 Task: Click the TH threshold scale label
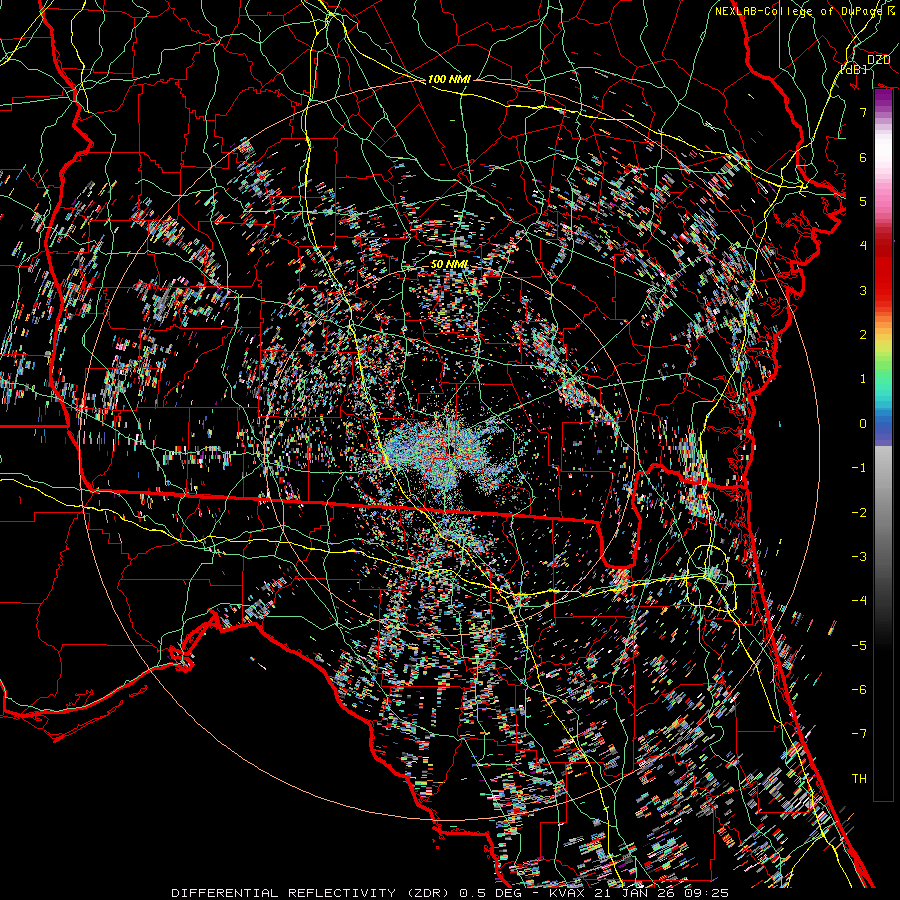tap(859, 779)
